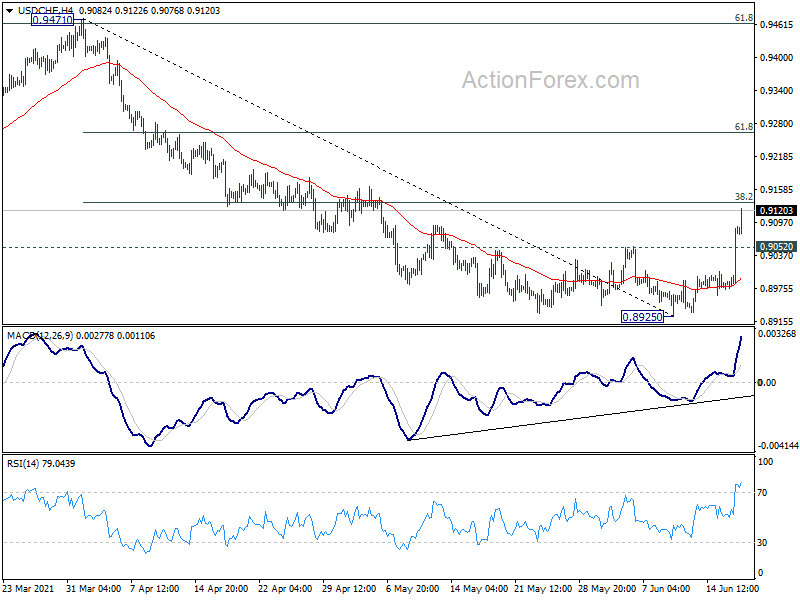Click the top 61.8 Fibonacci label
Screen dimensions: 800x600
click(743, 18)
